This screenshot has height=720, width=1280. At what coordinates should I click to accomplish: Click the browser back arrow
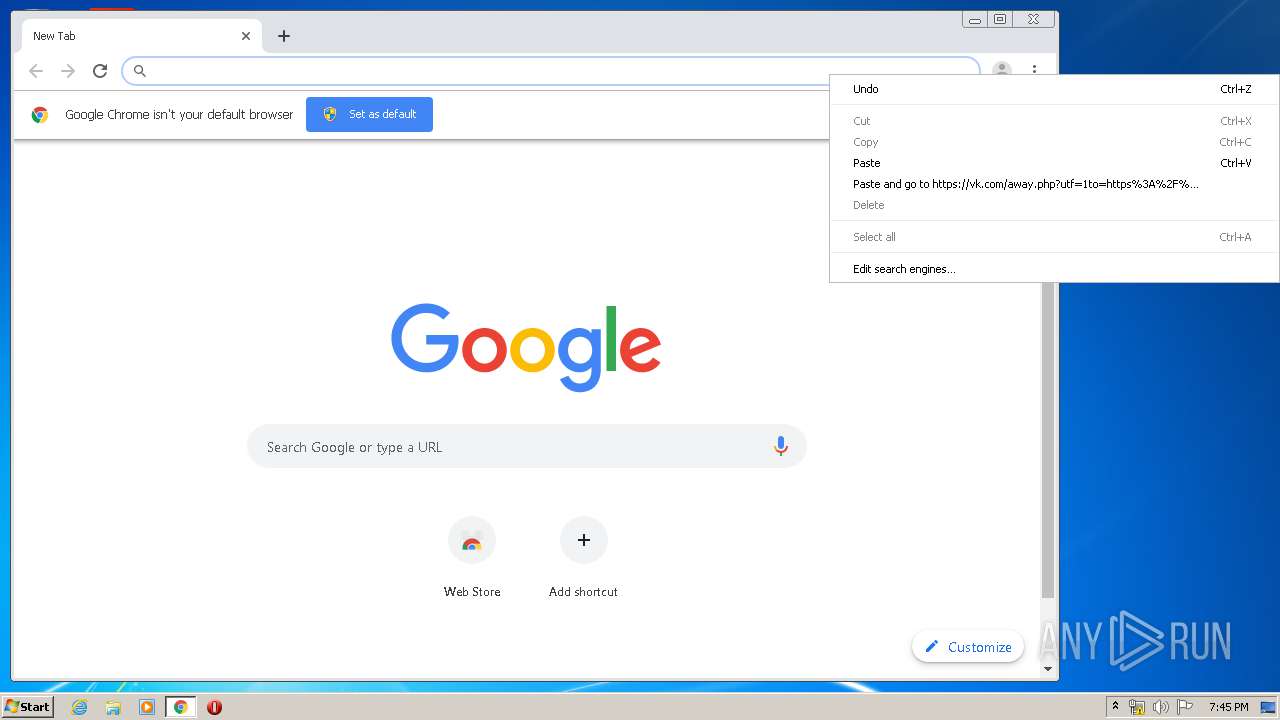pos(36,71)
